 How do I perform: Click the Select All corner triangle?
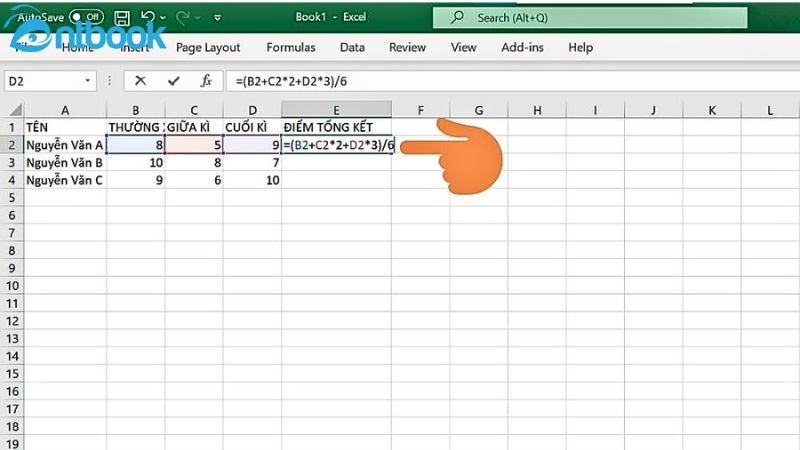pos(15,110)
